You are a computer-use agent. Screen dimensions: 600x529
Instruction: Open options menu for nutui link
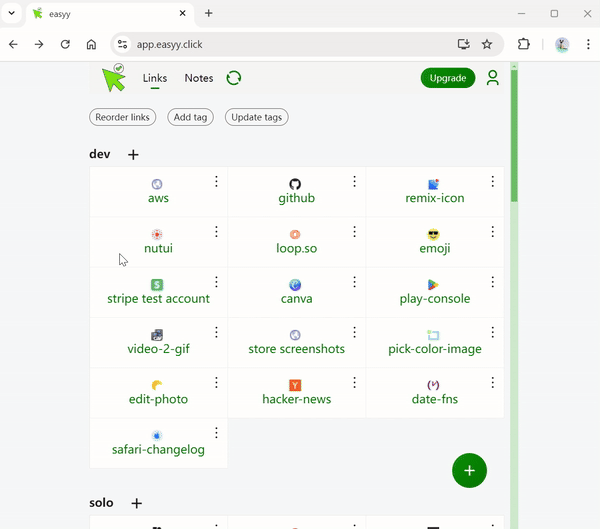click(216, 232)
